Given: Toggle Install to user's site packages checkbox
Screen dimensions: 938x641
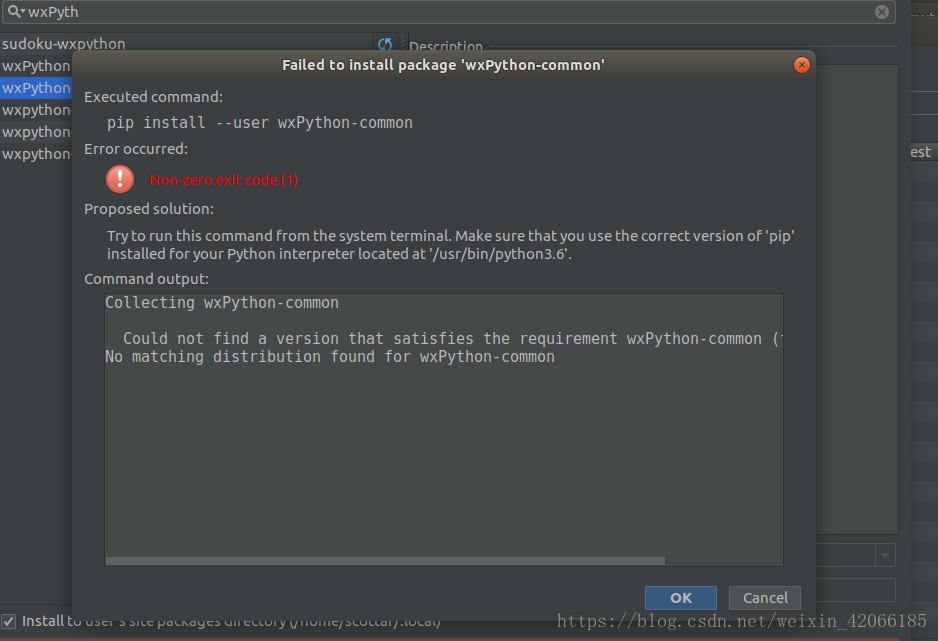Looking at the screenshot, I should (8, 621).
